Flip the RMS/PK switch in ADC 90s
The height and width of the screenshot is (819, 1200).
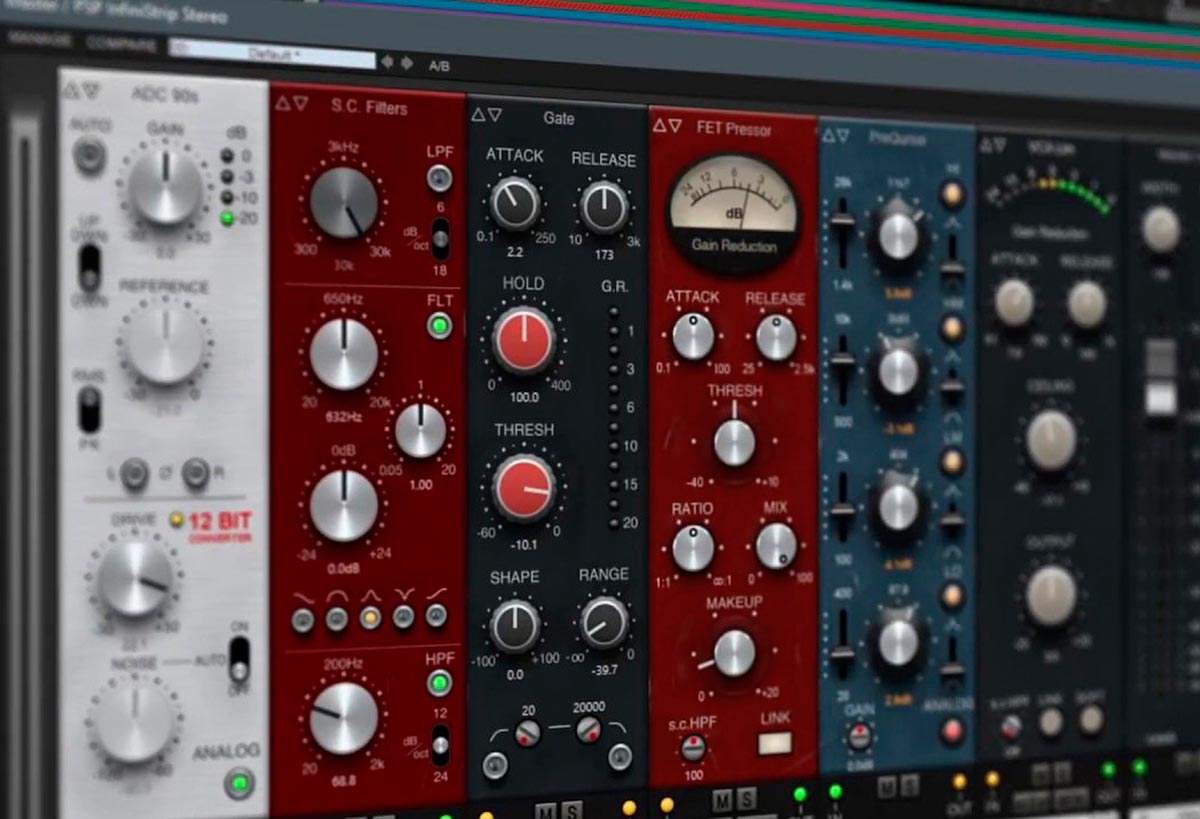tap(90, 410)
